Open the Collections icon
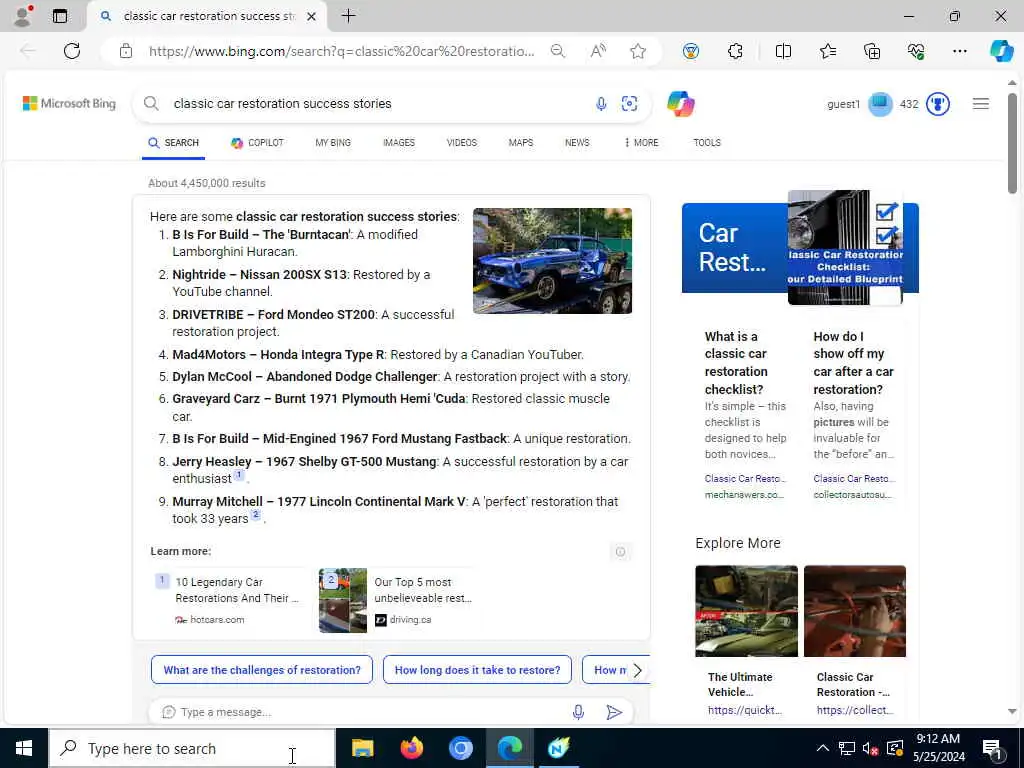The image size is (1024, 768). [872, 51]
